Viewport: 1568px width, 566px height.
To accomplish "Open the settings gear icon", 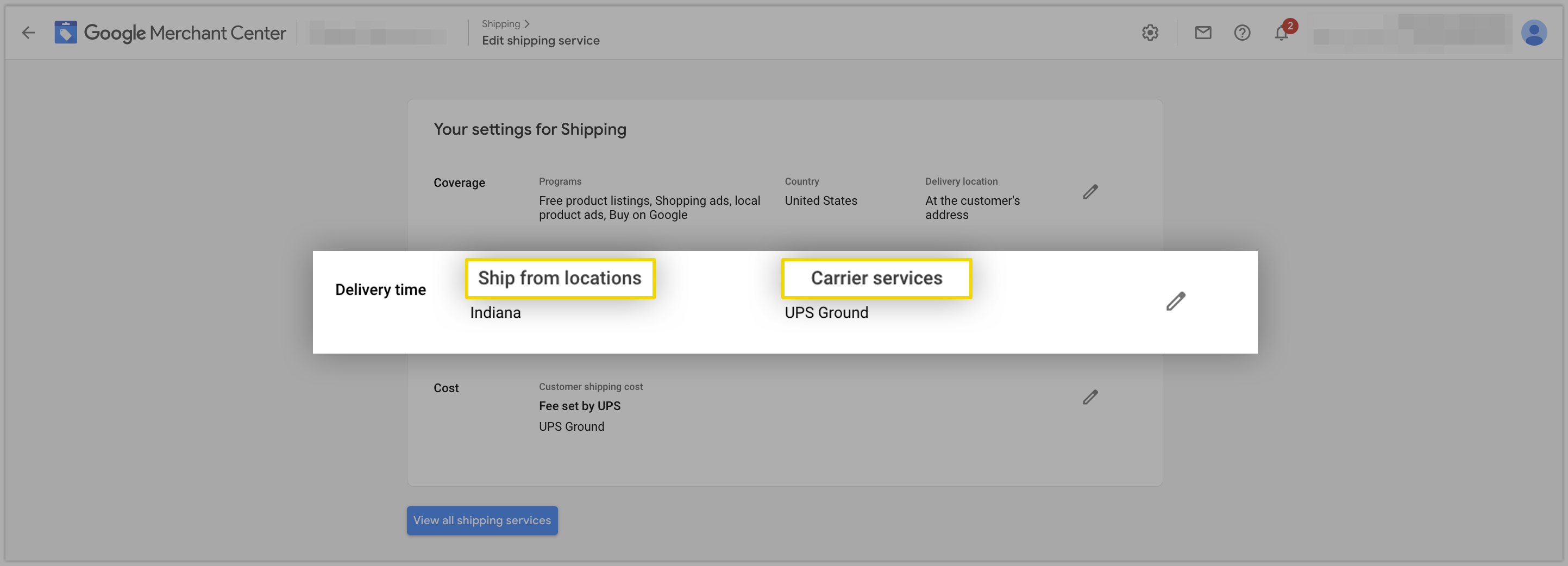I will click(1150, 33).
